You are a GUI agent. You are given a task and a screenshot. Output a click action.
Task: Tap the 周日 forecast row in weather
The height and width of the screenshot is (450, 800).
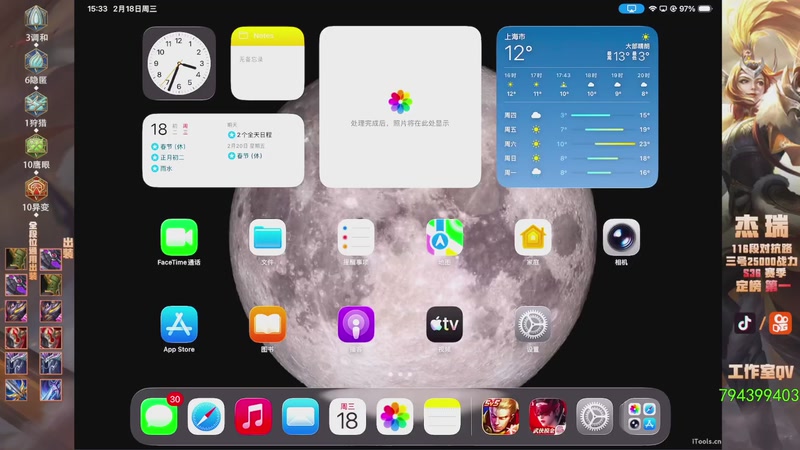click(577, 158)
